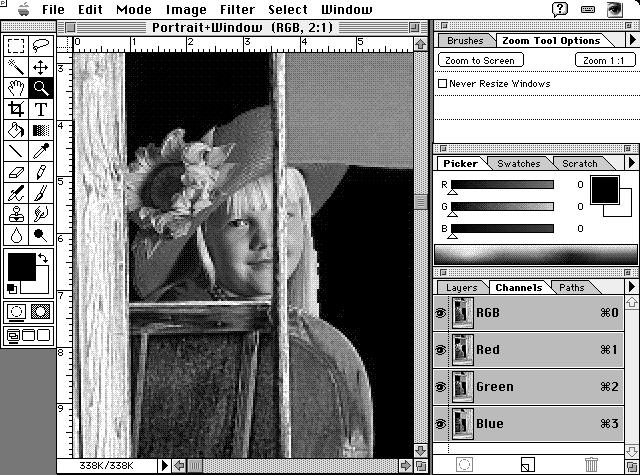Screen dimensions: 640x475
Task: Open the Channels palette menu arrow
Action: point(632,287)
